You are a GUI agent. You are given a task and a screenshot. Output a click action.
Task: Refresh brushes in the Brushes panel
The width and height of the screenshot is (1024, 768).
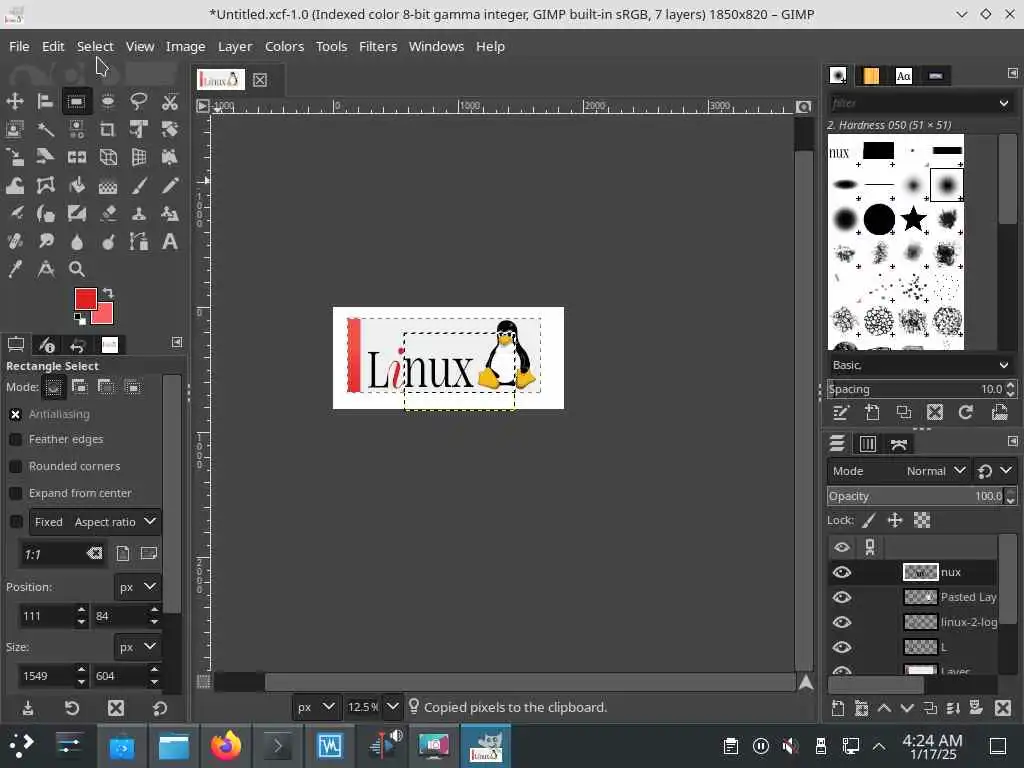[966, 412]
